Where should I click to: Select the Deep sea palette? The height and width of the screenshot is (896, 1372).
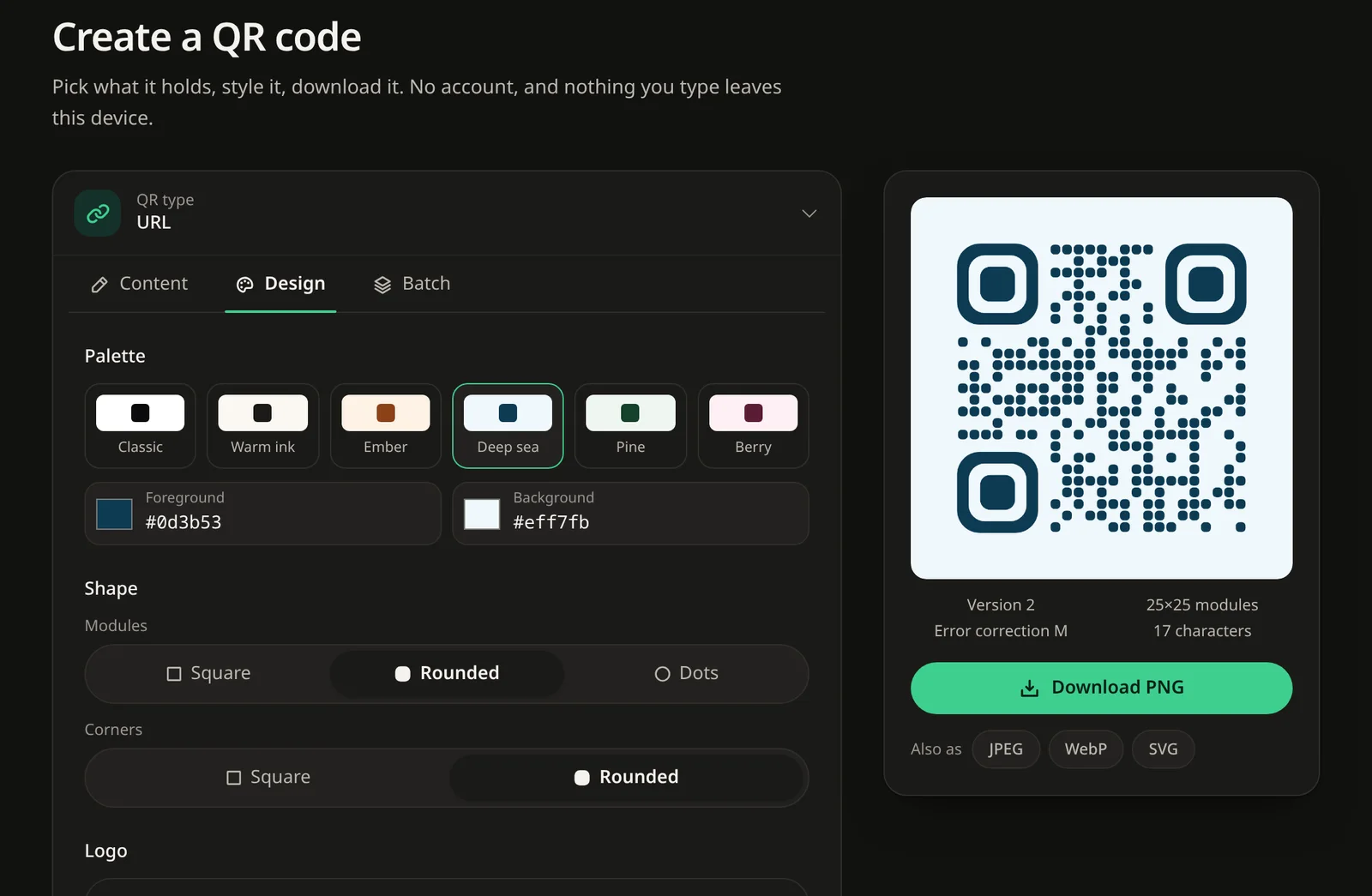coord(508,426)
